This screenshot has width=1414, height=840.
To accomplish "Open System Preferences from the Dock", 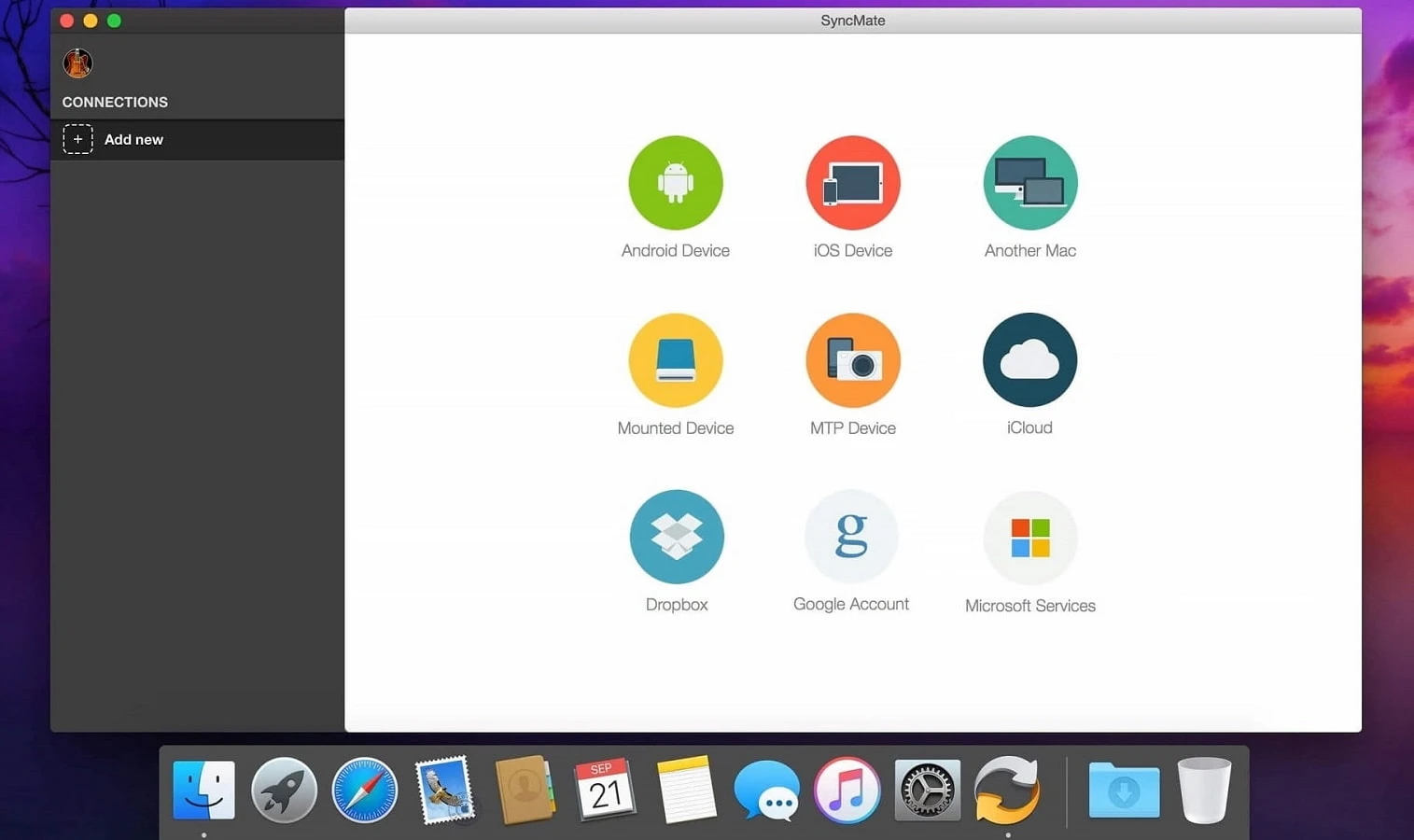I will click(x=927, y=790).
